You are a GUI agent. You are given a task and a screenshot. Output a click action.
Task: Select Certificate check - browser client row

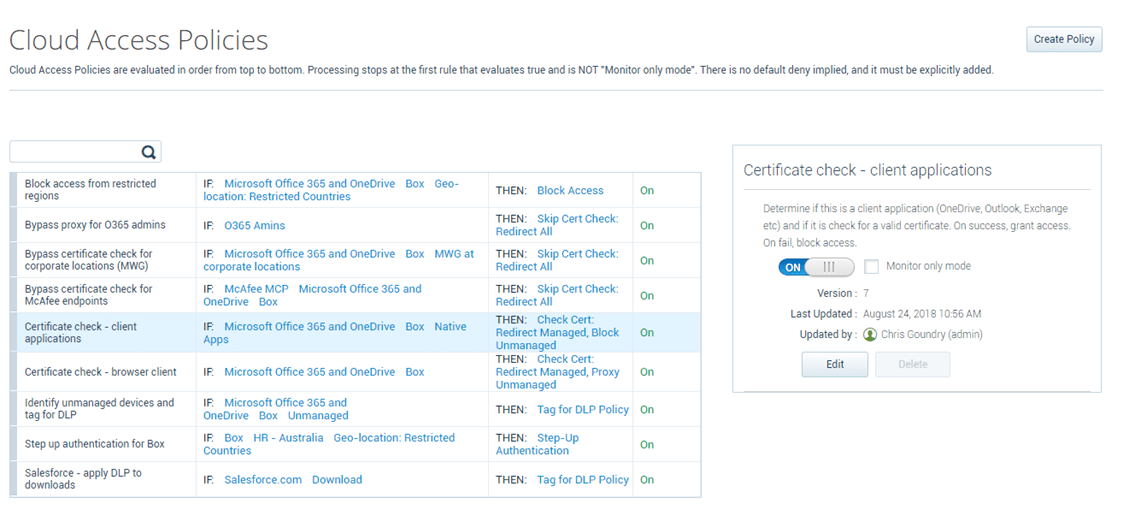tap(356, 372)
